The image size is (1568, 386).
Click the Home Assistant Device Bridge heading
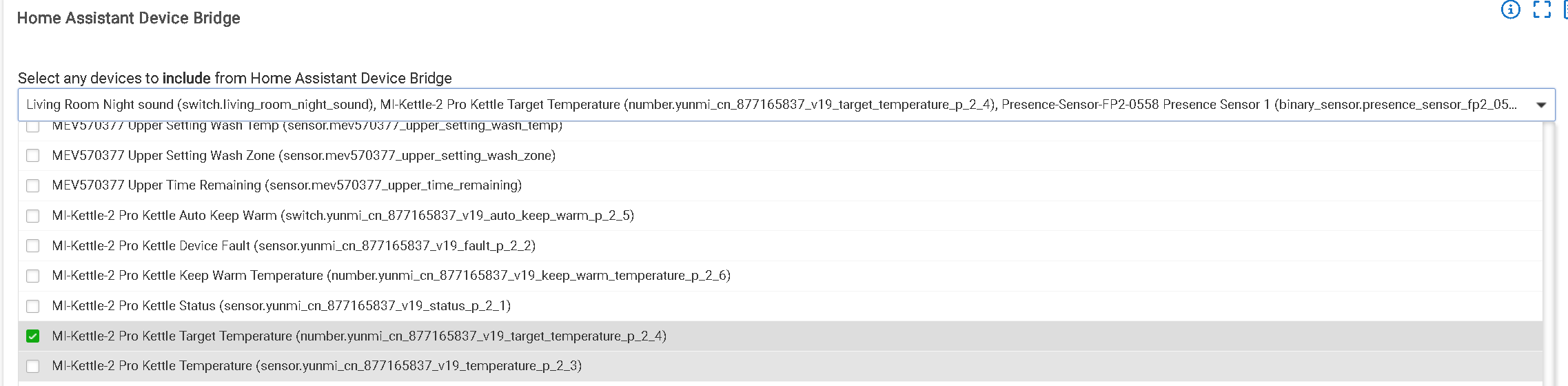click(x=128, y=18)
